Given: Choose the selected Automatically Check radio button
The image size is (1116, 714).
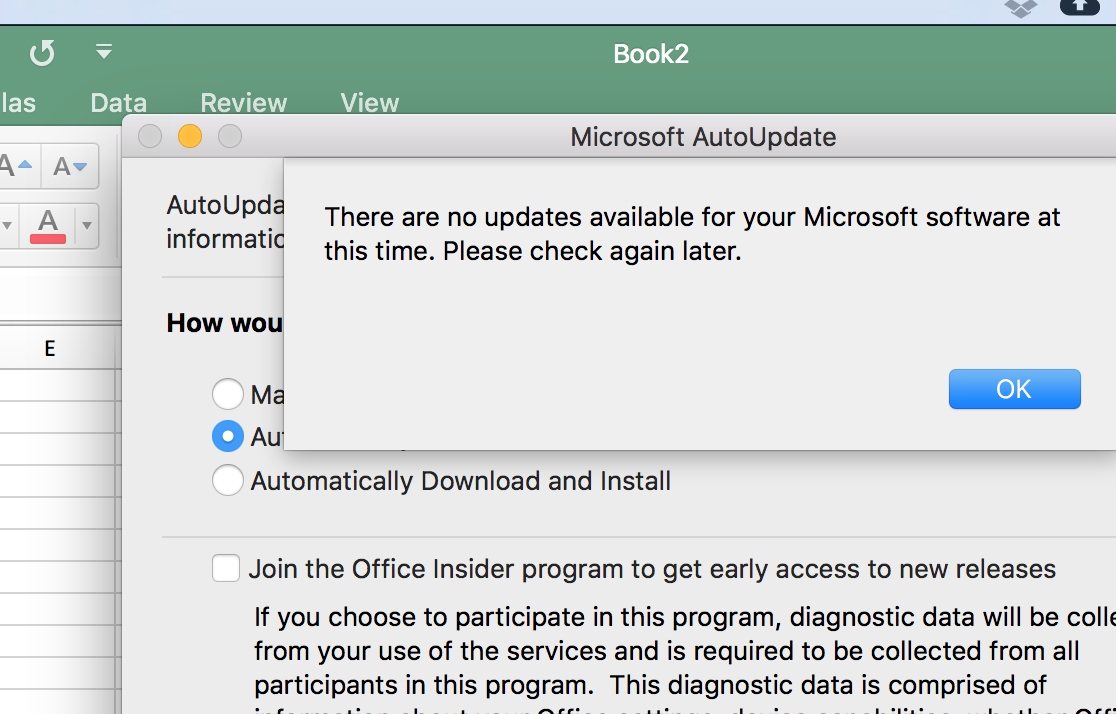Looking at the screenshot, I should [x=228, y=436].
